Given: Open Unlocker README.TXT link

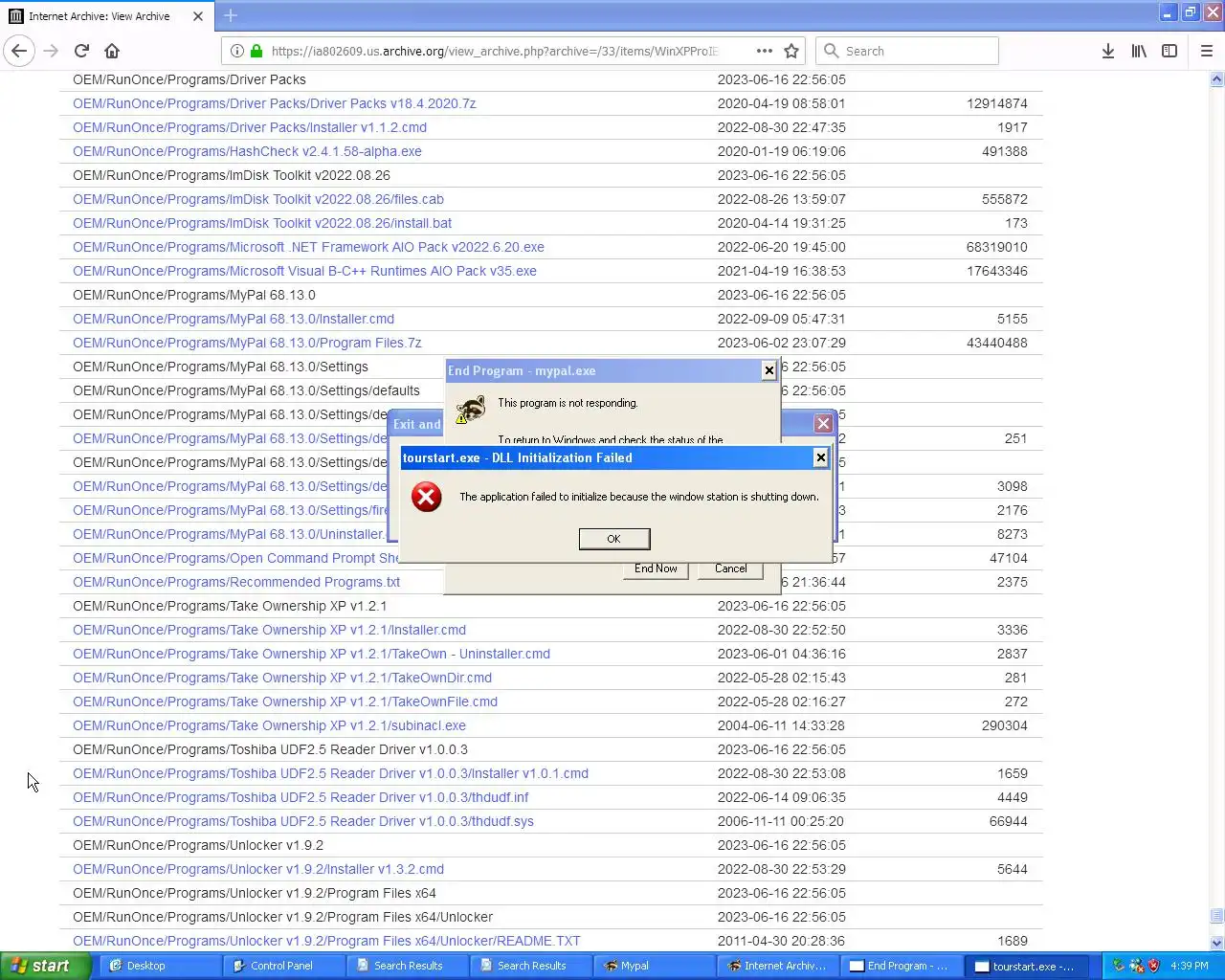Looking at the screenshot, I should (326, 941).
